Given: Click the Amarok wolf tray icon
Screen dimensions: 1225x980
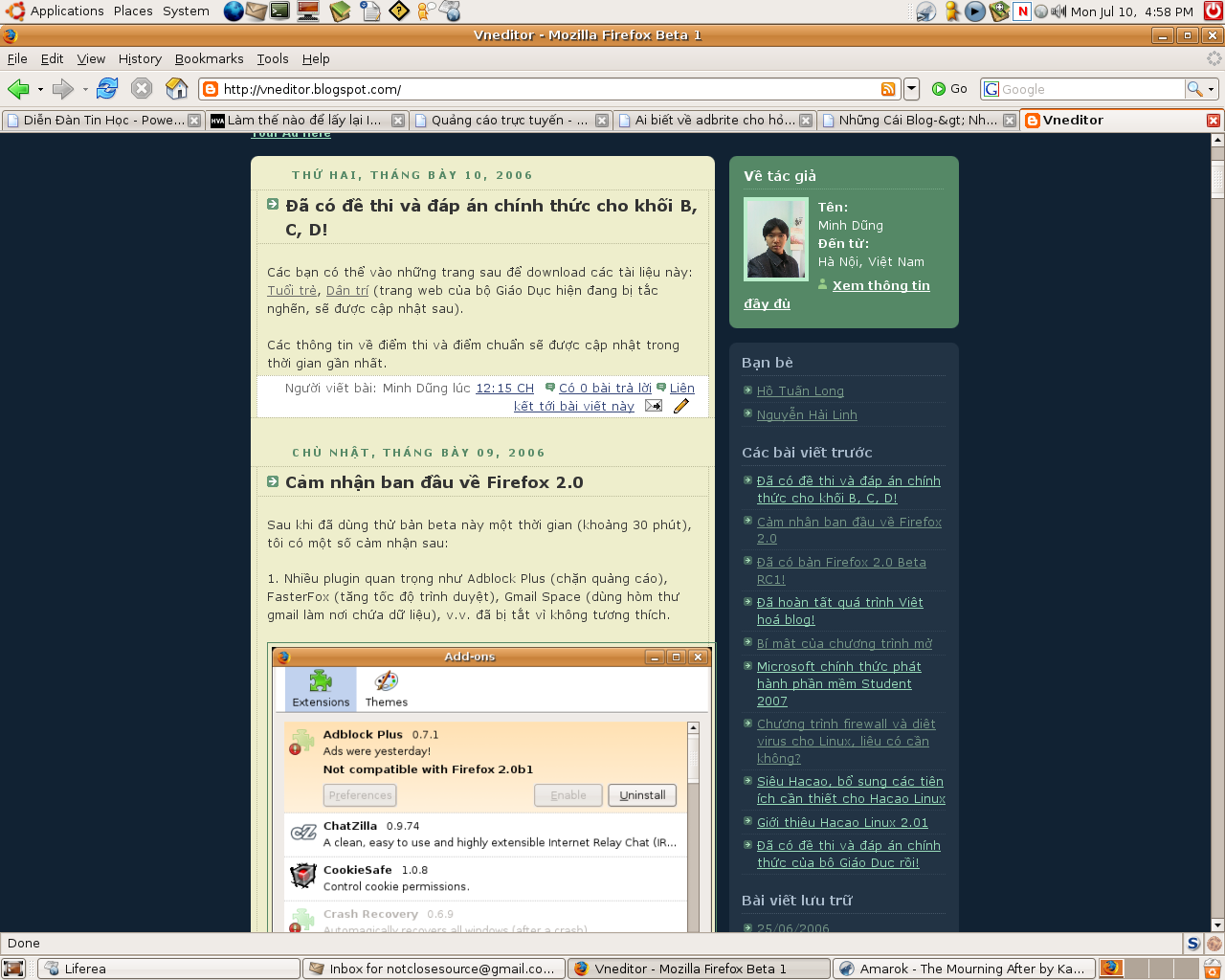Looking at the screenshot, I should pos(925,11).
